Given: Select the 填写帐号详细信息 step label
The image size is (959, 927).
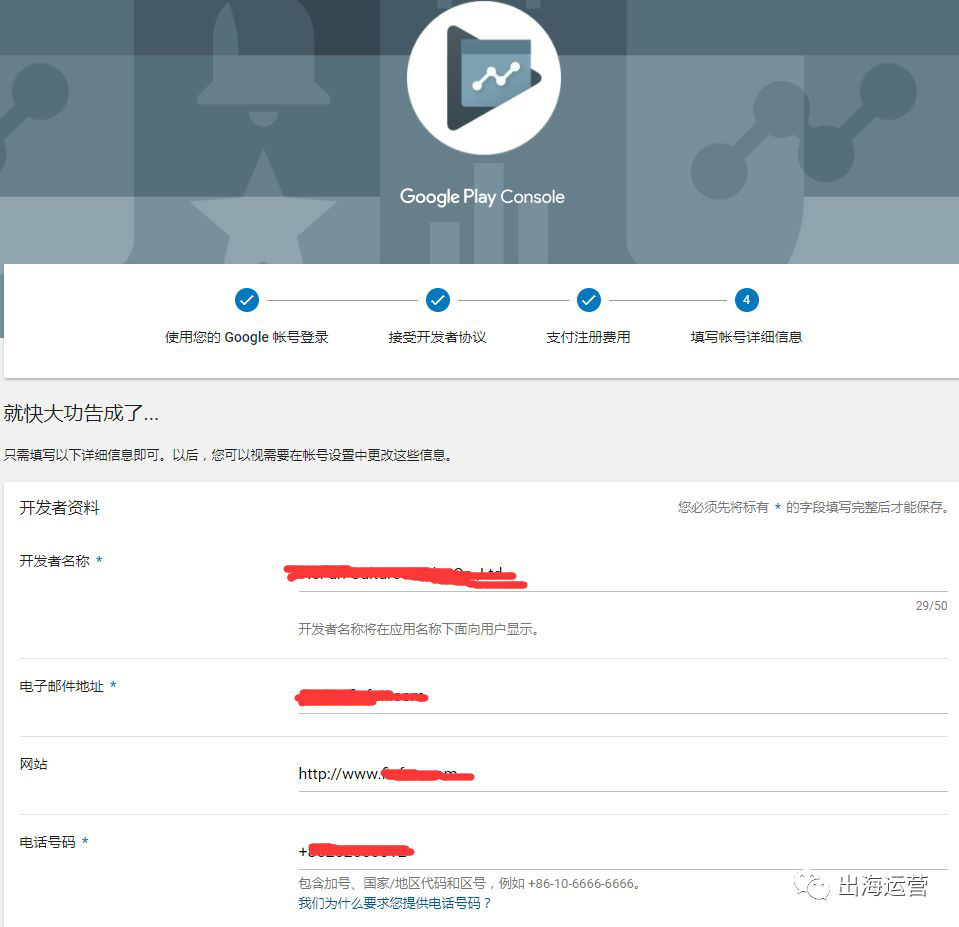Looking at the screenshot, I should [x=746, y=337].
